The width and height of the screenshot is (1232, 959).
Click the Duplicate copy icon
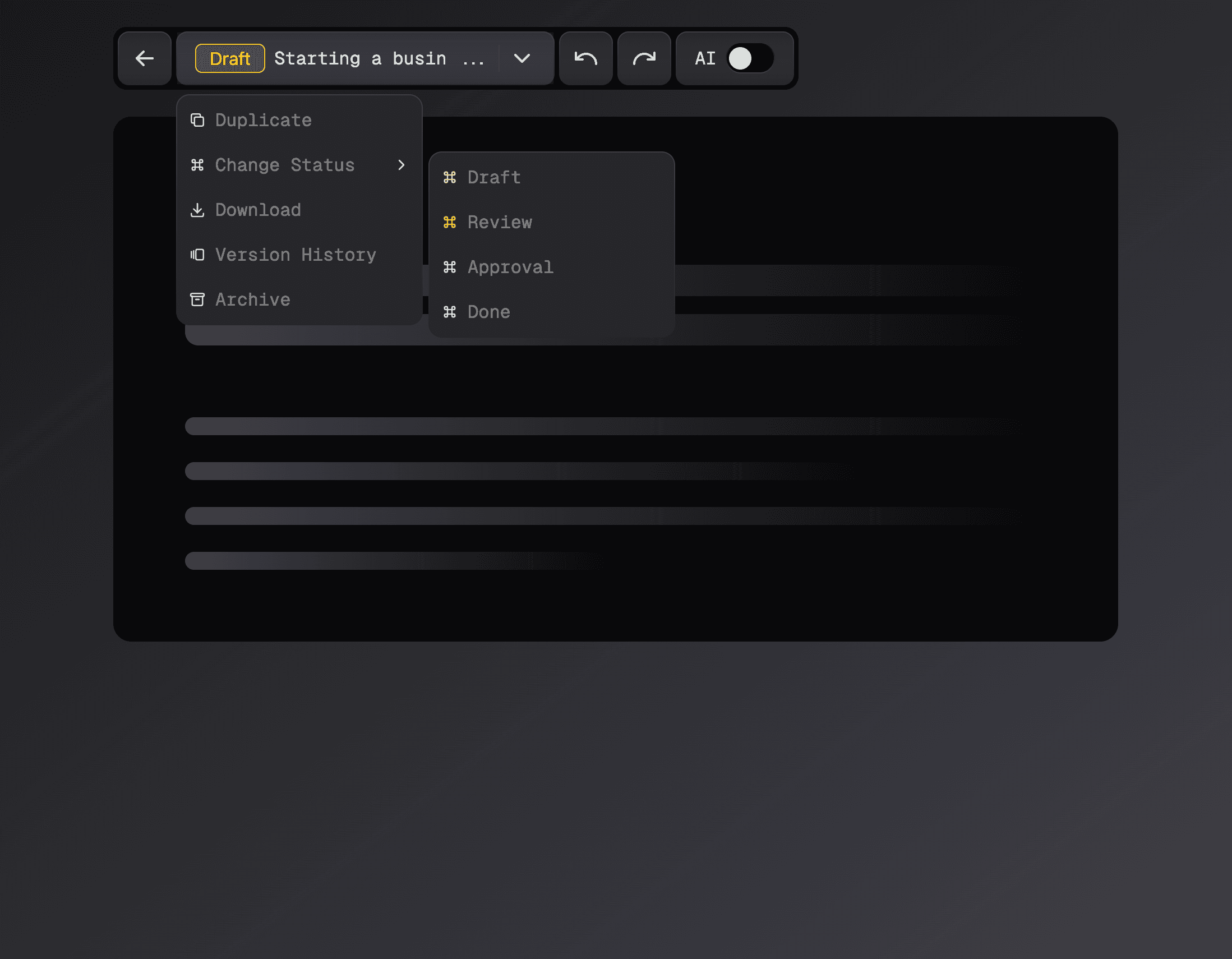point(197,120)
